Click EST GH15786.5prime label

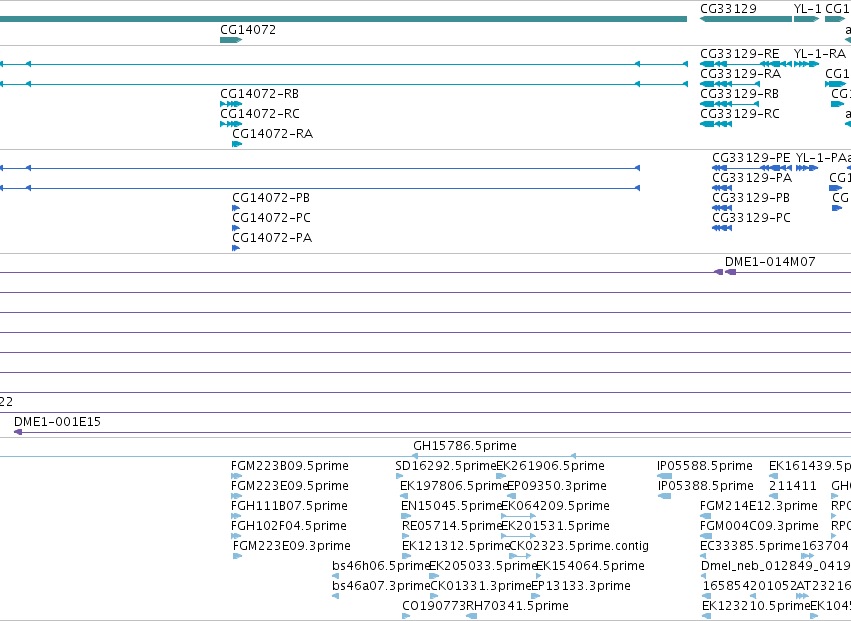pyautogui.click(x=465, y=446)
